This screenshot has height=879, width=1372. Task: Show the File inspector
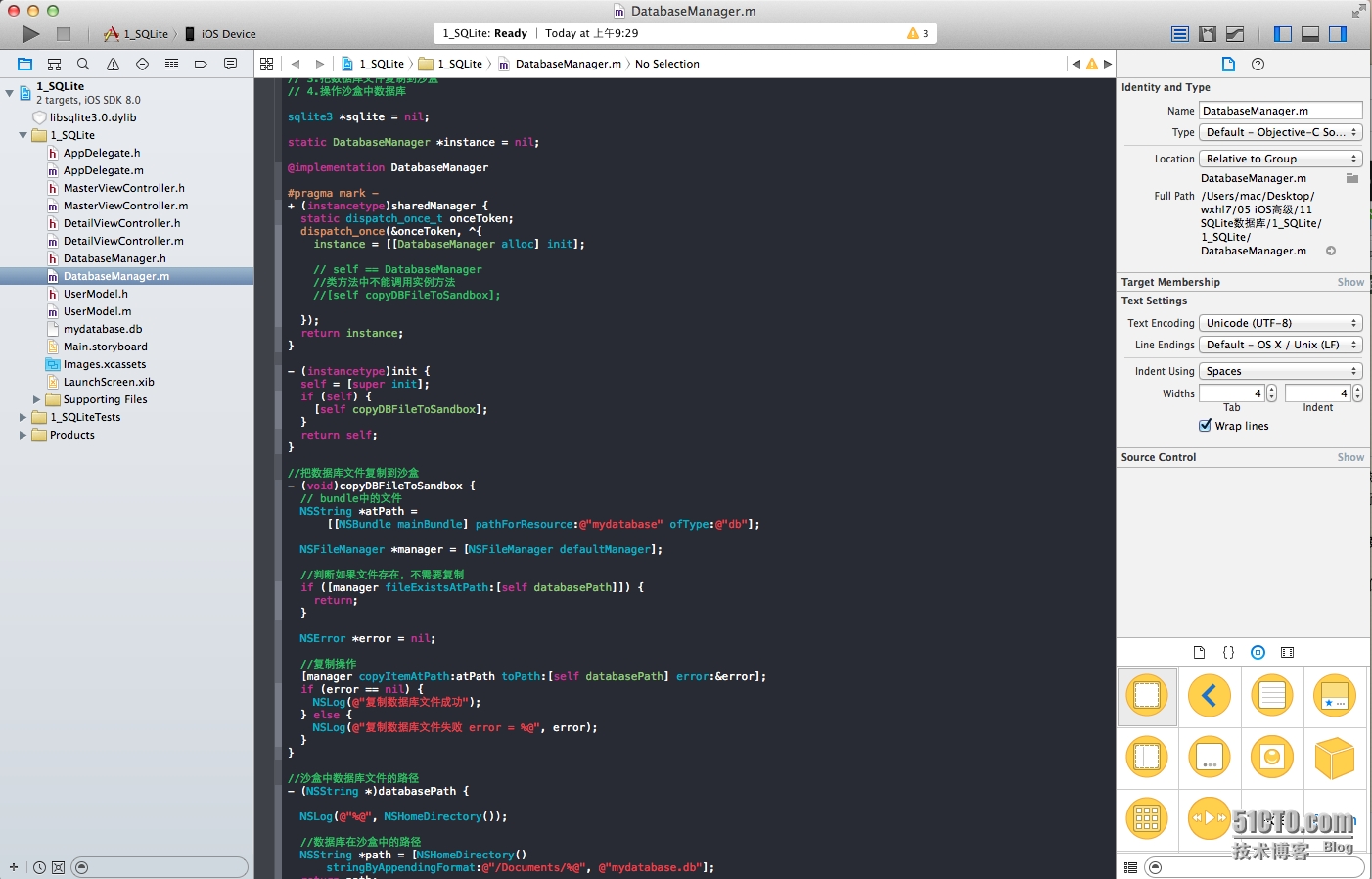coord(1228,64)
